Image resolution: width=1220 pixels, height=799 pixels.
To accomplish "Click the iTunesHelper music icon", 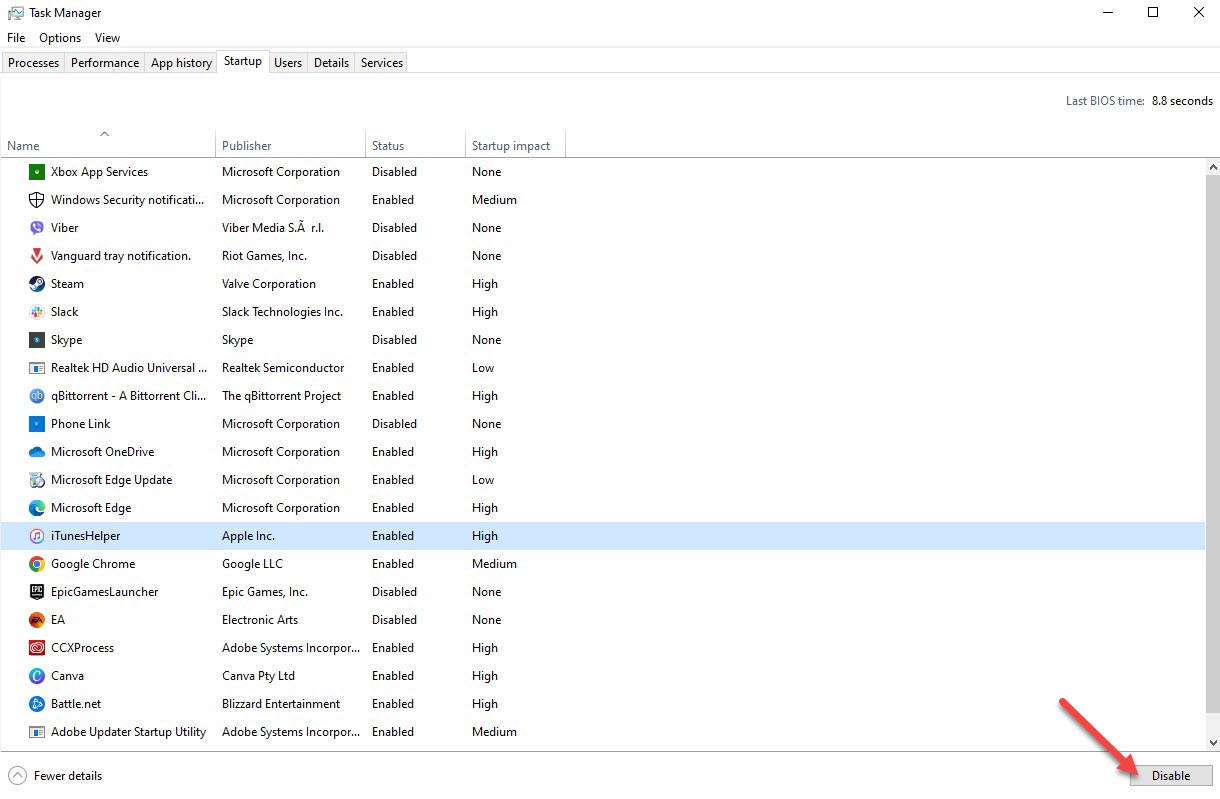I will tap(37, 536).
